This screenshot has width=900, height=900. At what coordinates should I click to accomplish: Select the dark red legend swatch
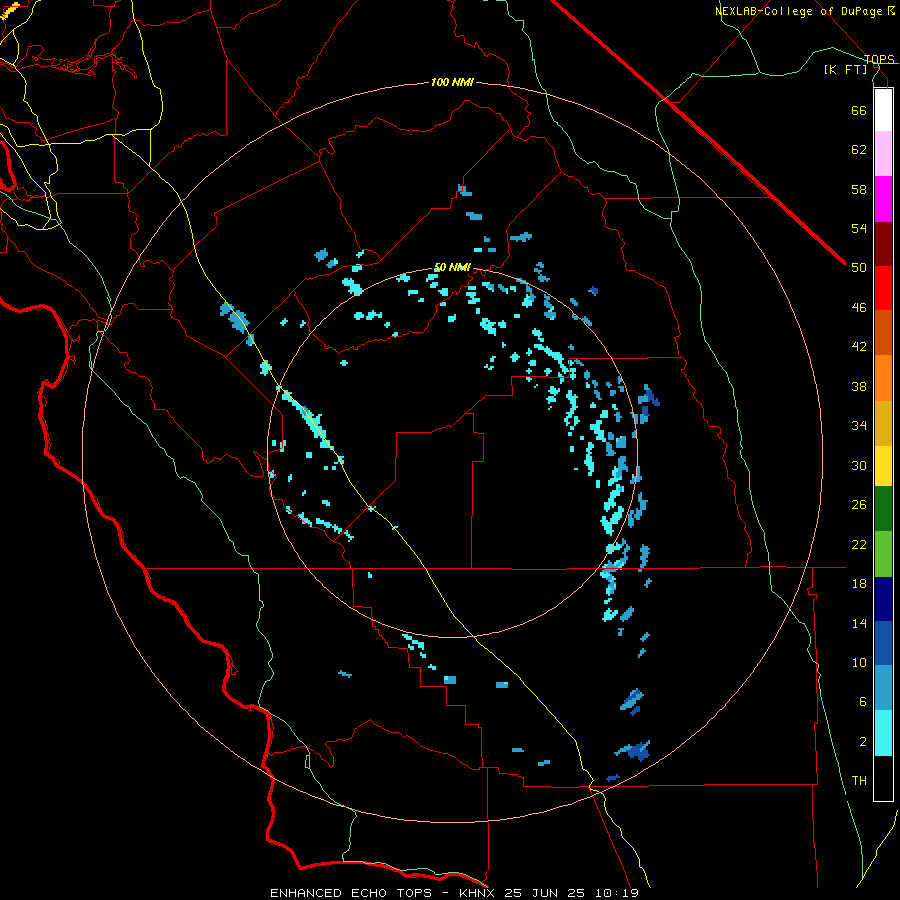(x=883, y=244)
